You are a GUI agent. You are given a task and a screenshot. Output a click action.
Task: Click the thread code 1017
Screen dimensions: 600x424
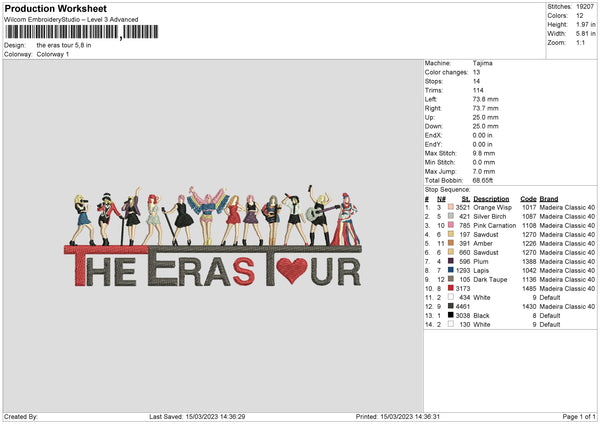(529, 207)
